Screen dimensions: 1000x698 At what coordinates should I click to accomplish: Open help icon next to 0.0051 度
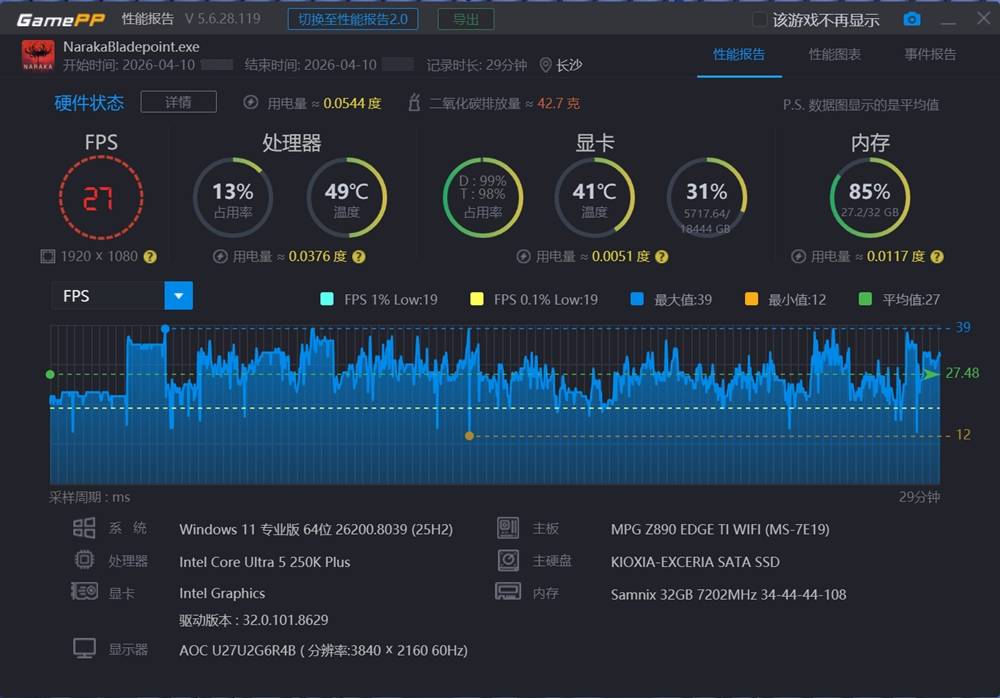(662, 256)
